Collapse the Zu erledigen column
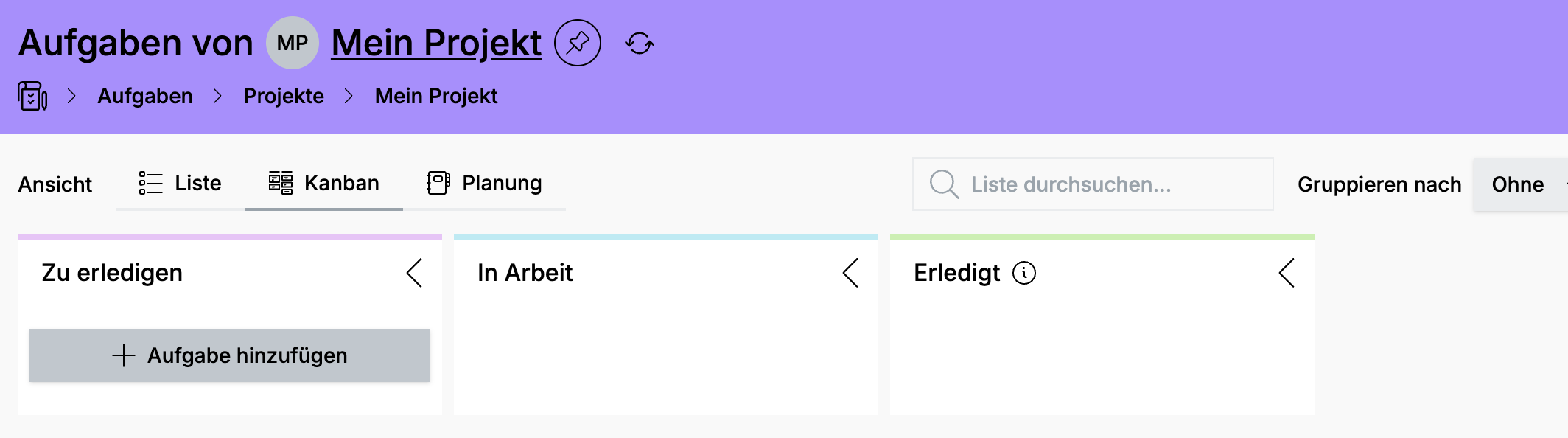 tap(414, 273)
